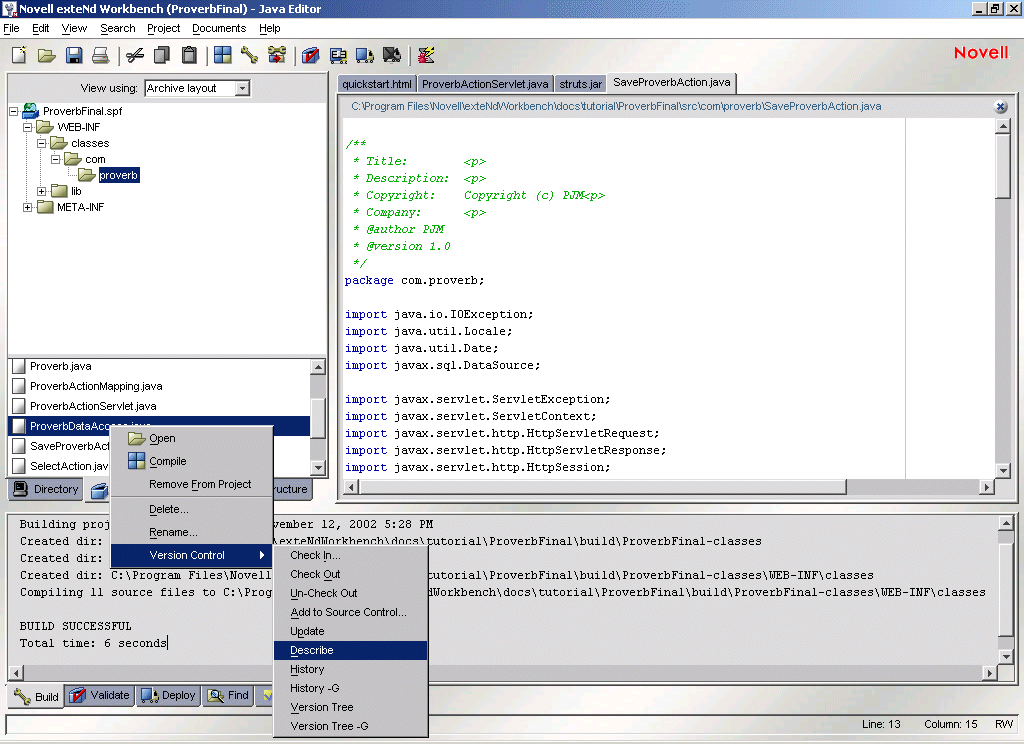Open the Documents menu
Screen dimensions: 1024x744
pyautogui.click(x=219, y=28)
